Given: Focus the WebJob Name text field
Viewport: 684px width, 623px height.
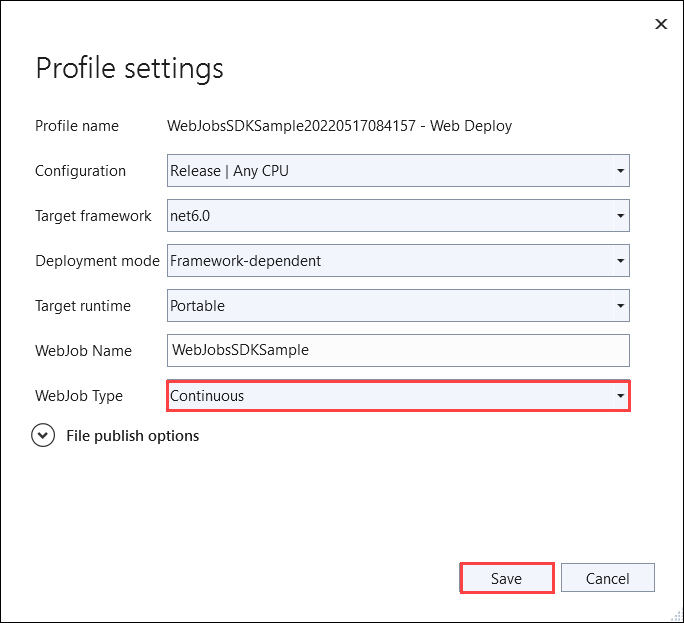Looking at the screenshot, I should pos(398,350).
